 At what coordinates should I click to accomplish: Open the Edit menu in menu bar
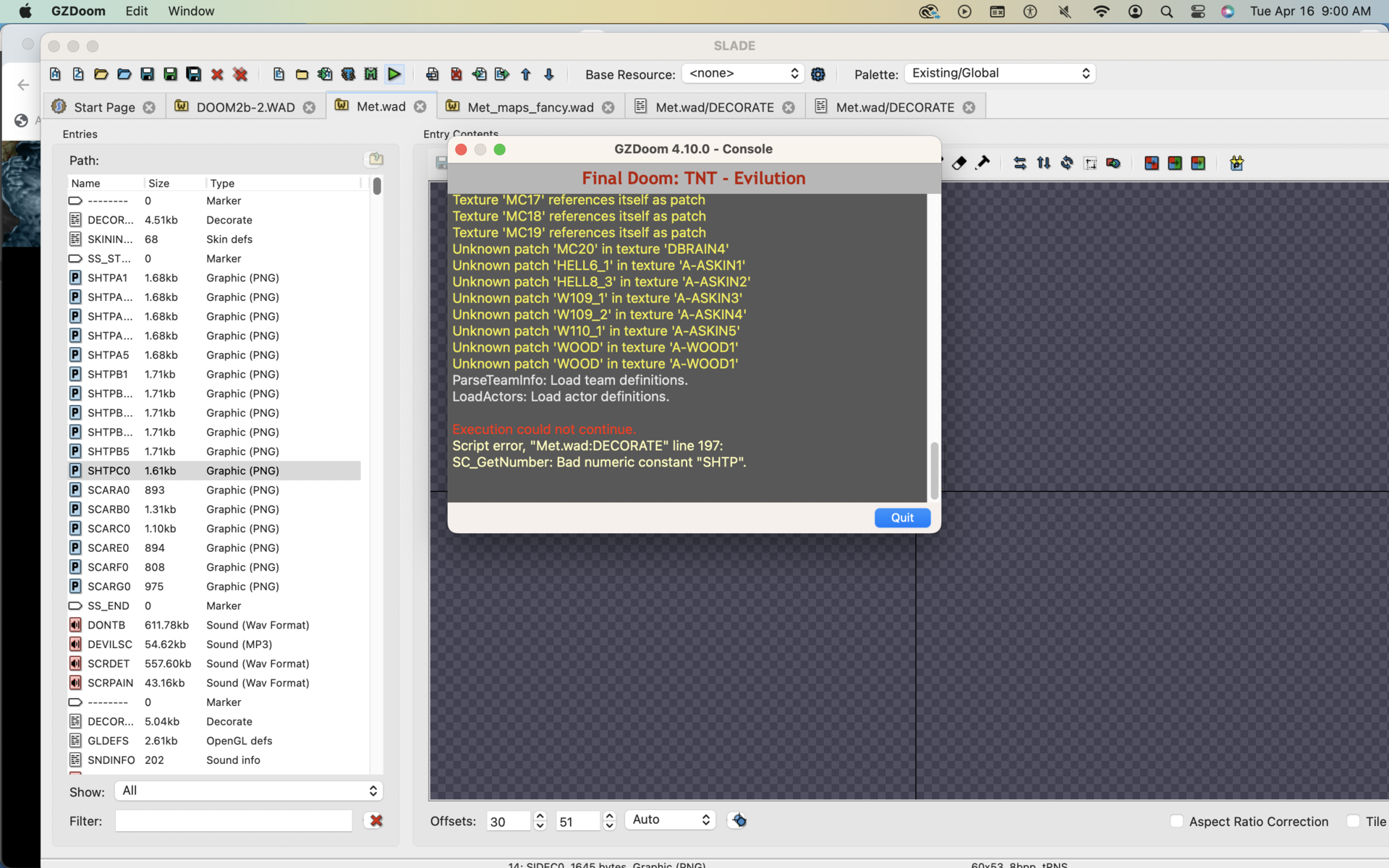(136, 11)
